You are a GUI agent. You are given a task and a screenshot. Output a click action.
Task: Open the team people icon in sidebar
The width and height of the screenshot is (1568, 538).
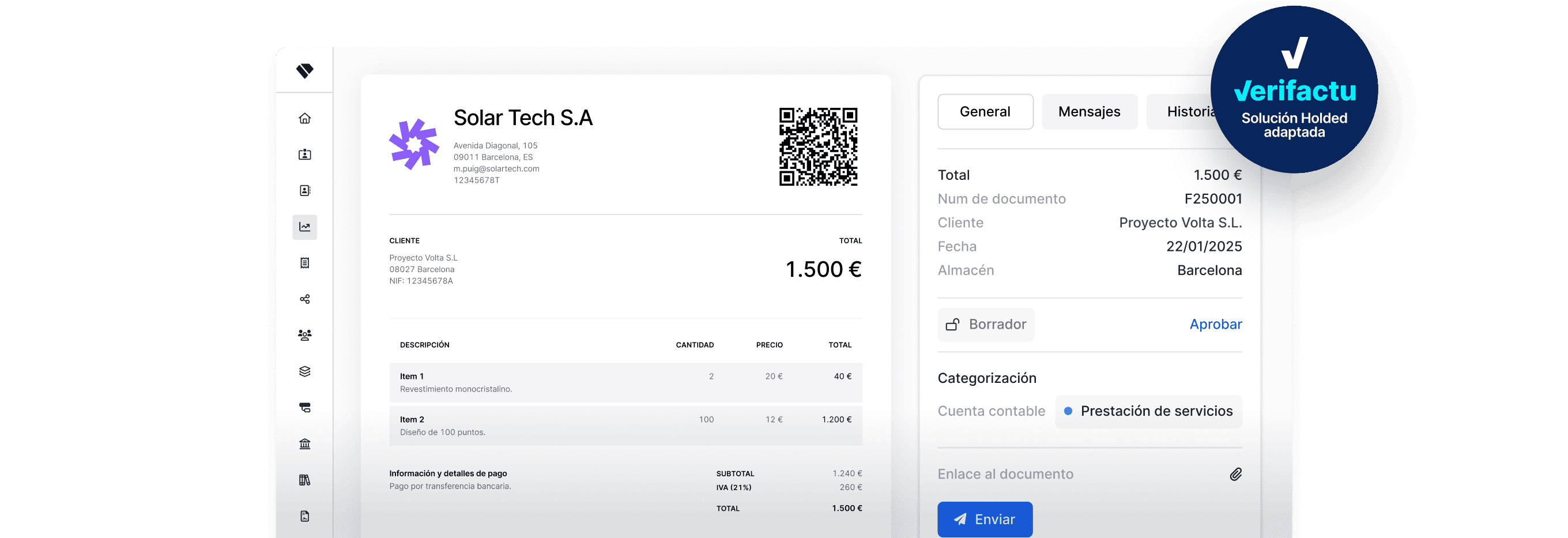click(304, 334)
